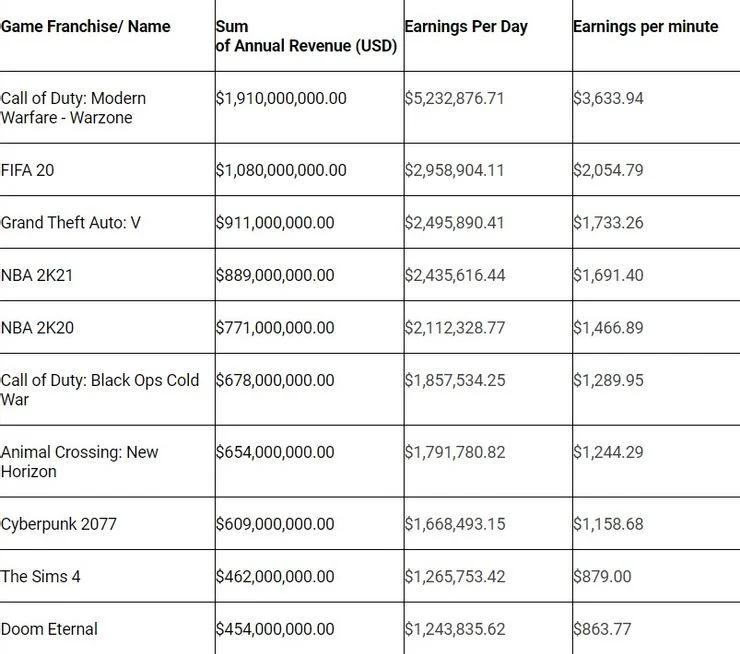The height and width of the screenshot is (654, 740).
Task: Click the $1,733.26 earnings per minute value
Action: coord(608,222)
